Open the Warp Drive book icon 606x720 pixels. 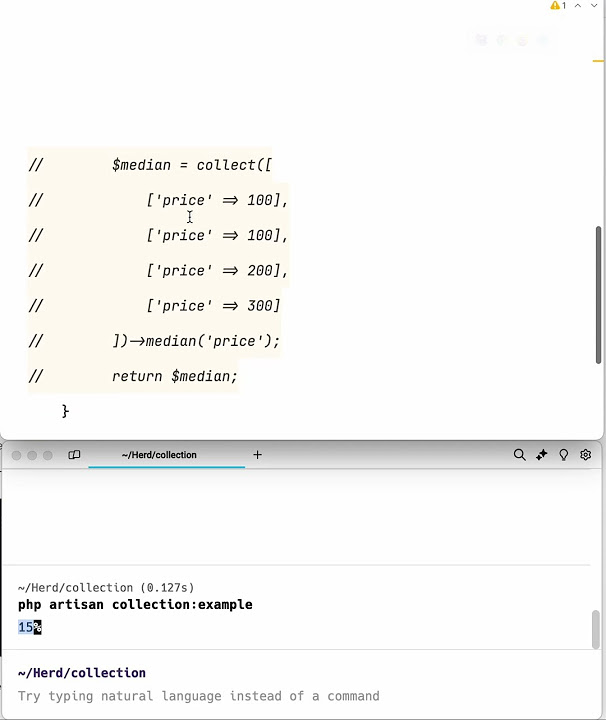74,455
